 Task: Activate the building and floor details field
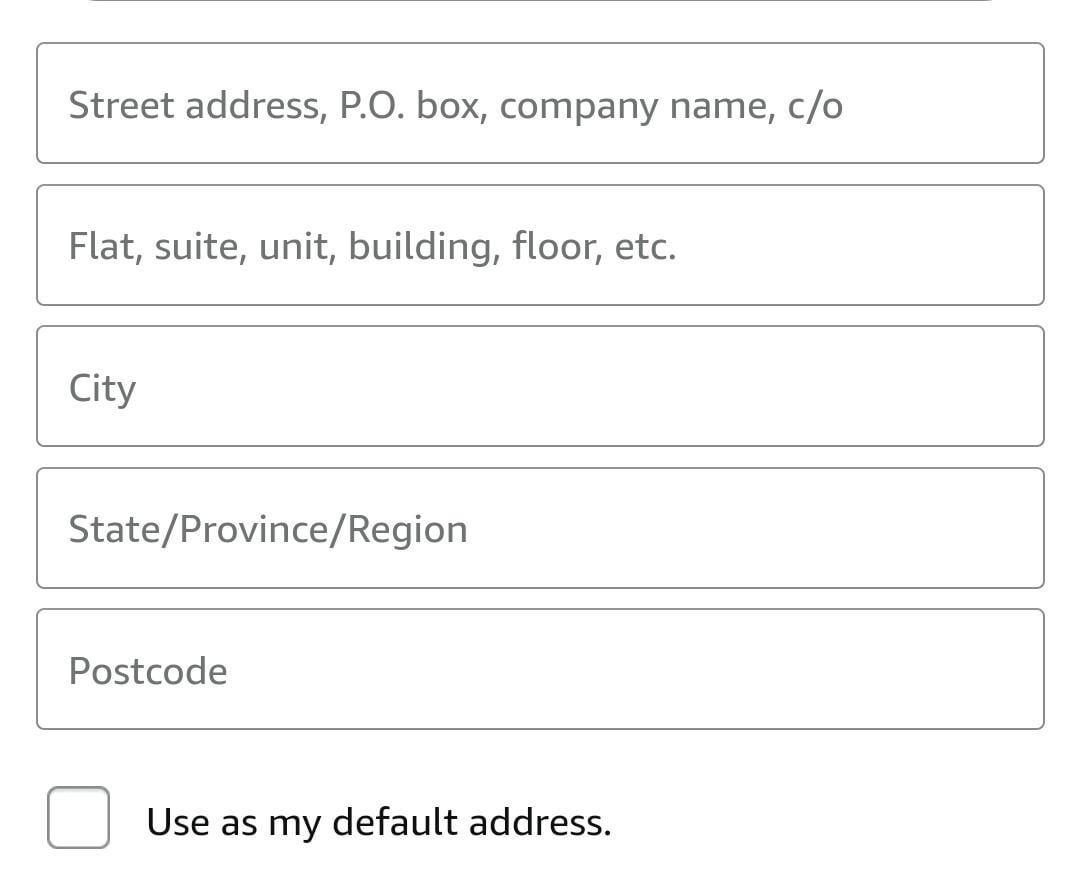tap(540, 245)
